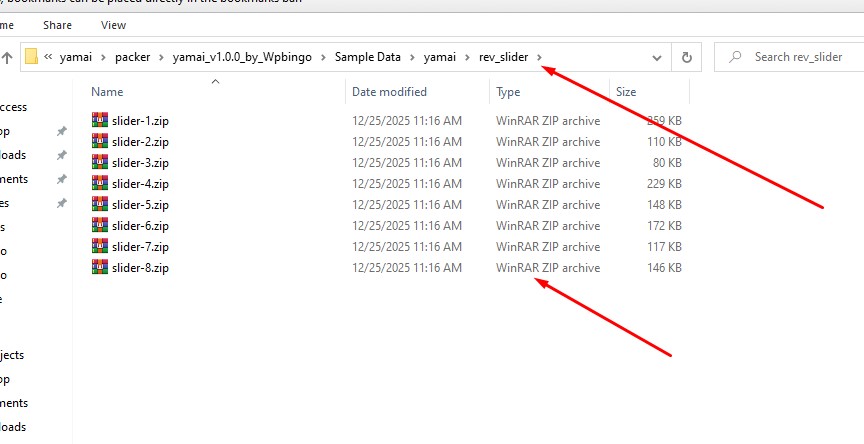864x444 pixels.
Task: Click the 117 KB size of slider-7.zip
Action: pos(665,246)
